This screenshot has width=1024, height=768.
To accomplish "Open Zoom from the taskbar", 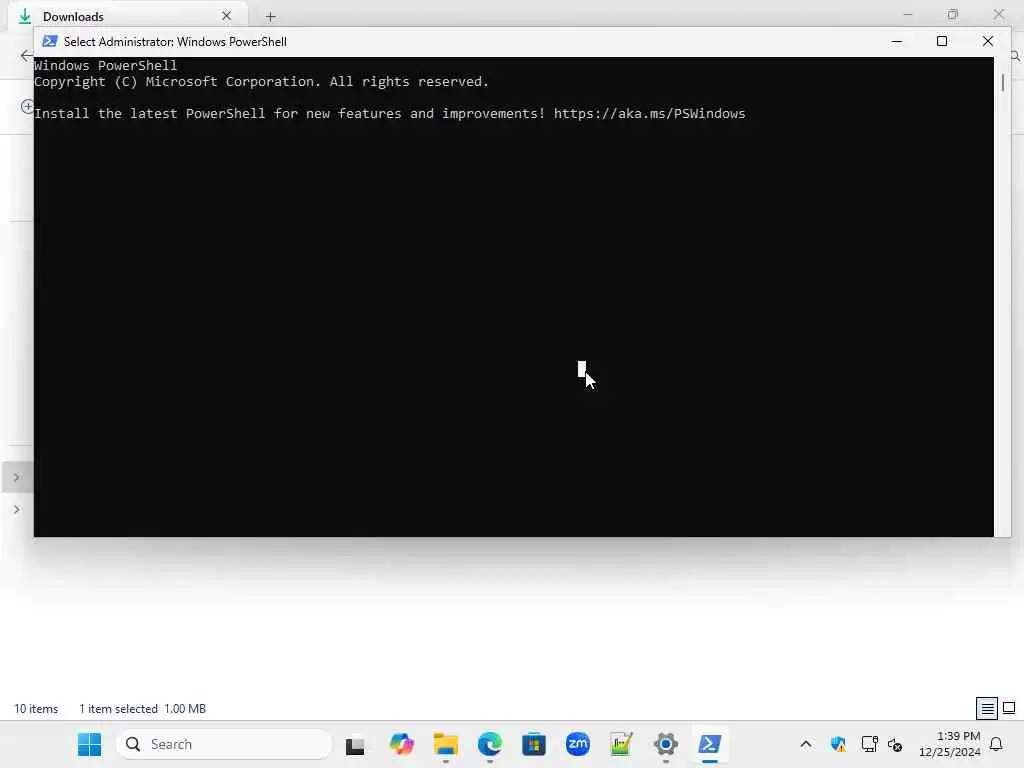I will tap(577, 744).
